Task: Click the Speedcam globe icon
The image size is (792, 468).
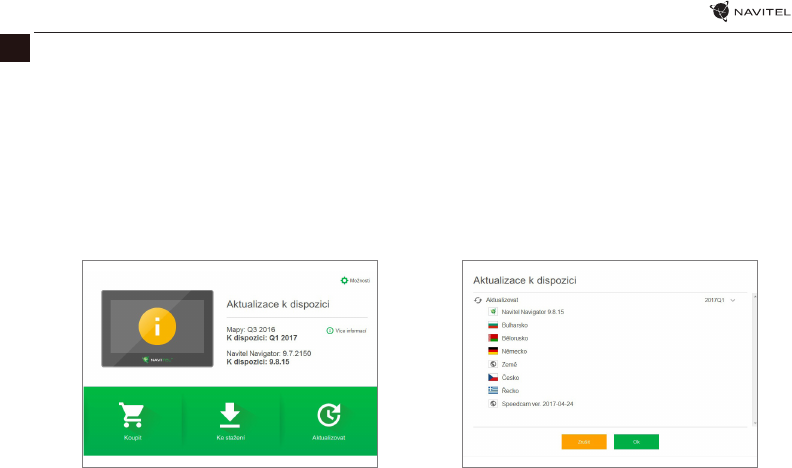Action: click(x=493, y=404)
